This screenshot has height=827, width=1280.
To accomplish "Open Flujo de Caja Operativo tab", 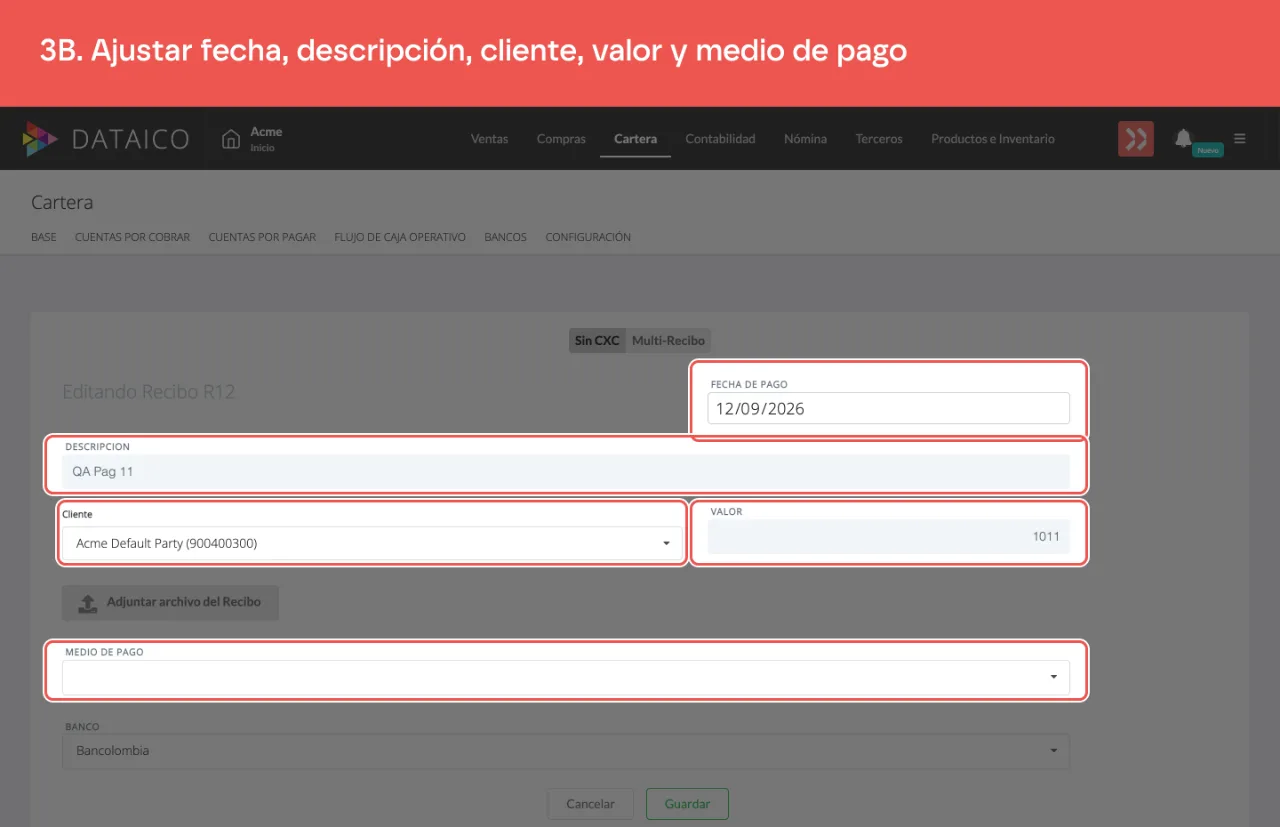I will click(400, 237).
